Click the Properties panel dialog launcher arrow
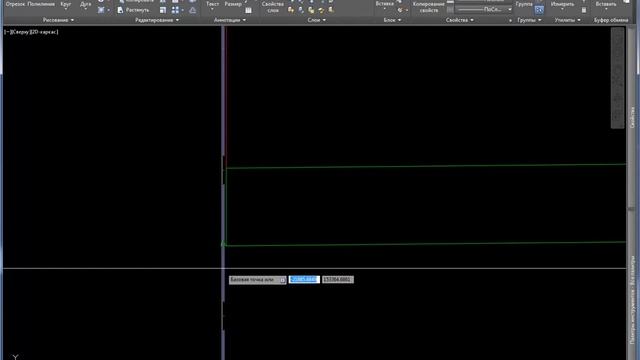 [510, 20]
